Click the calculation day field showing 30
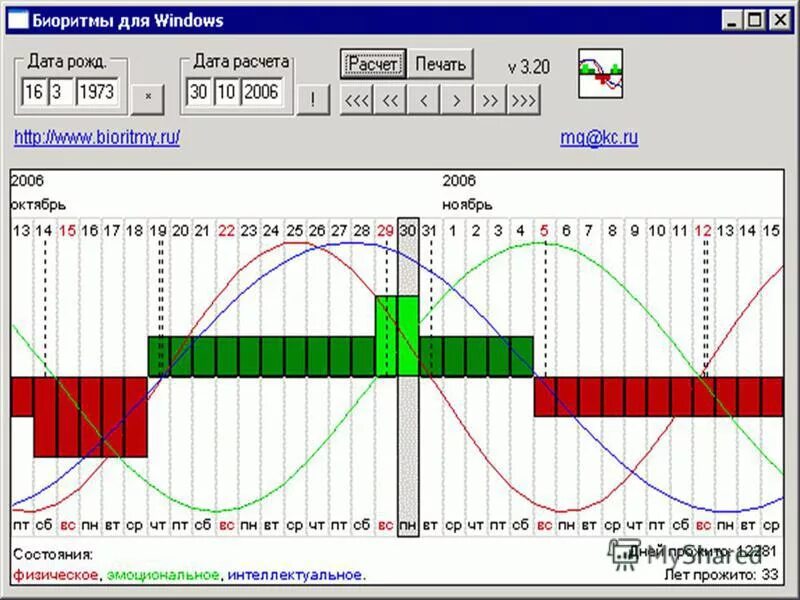Image resolution: width=800 pixels, height=600 pixels. pyautogui.click(x=198, y=92)
